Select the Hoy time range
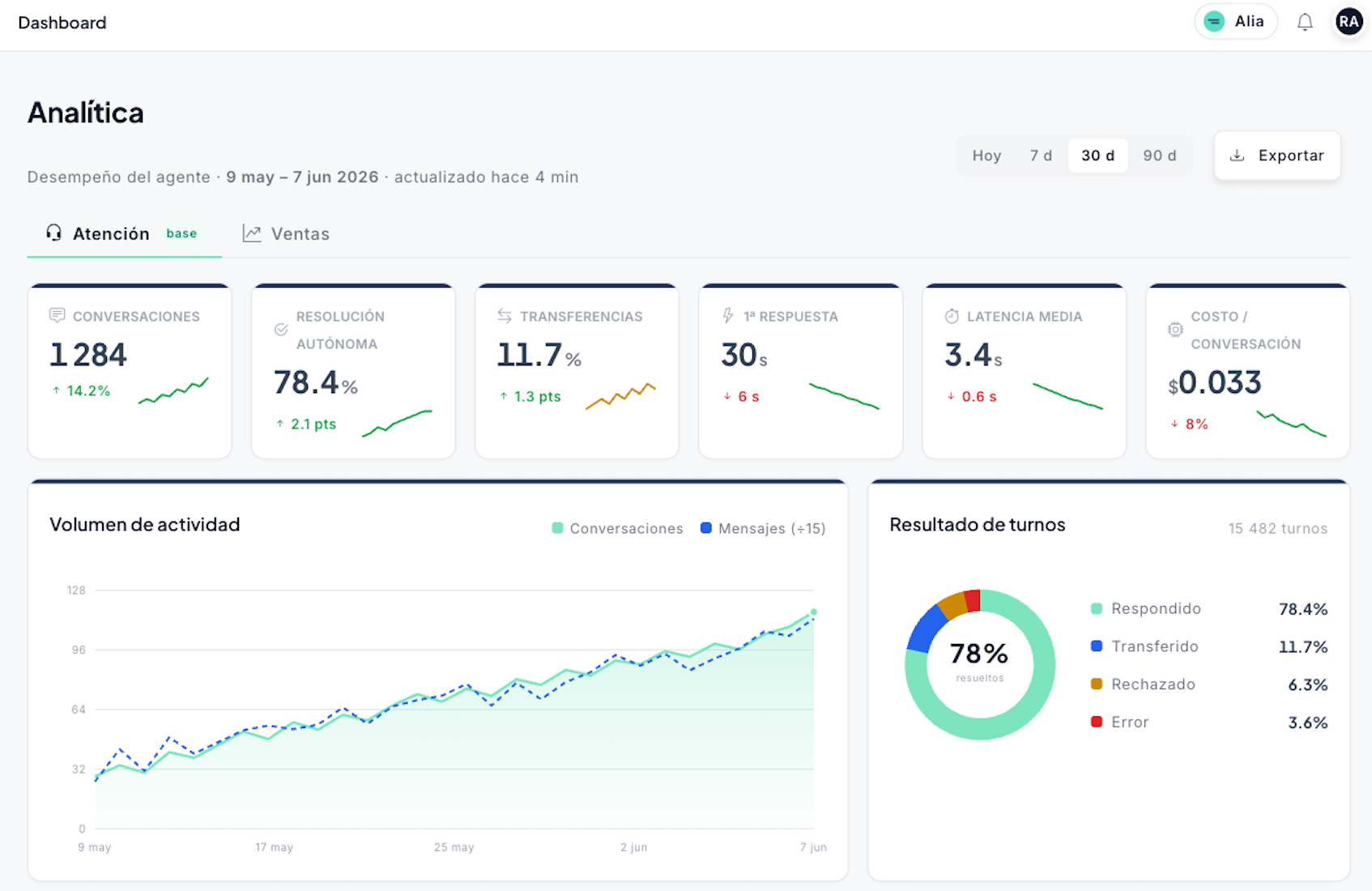The image size is (1372, 891). [986, 156]
